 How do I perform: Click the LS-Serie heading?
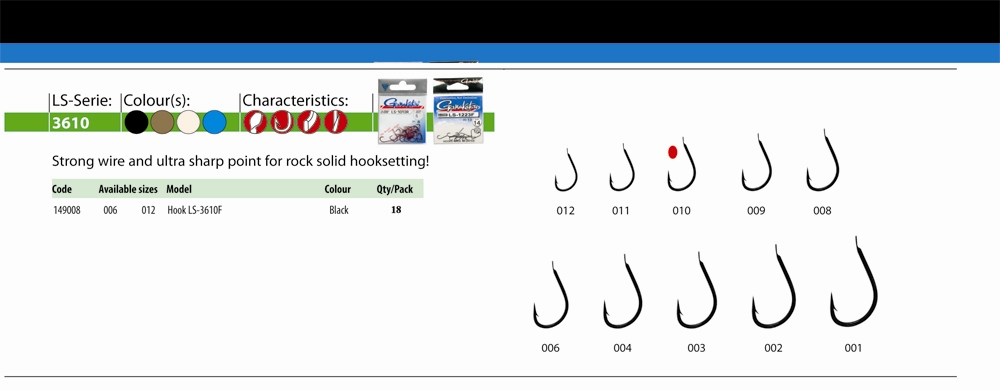point(82,101)
